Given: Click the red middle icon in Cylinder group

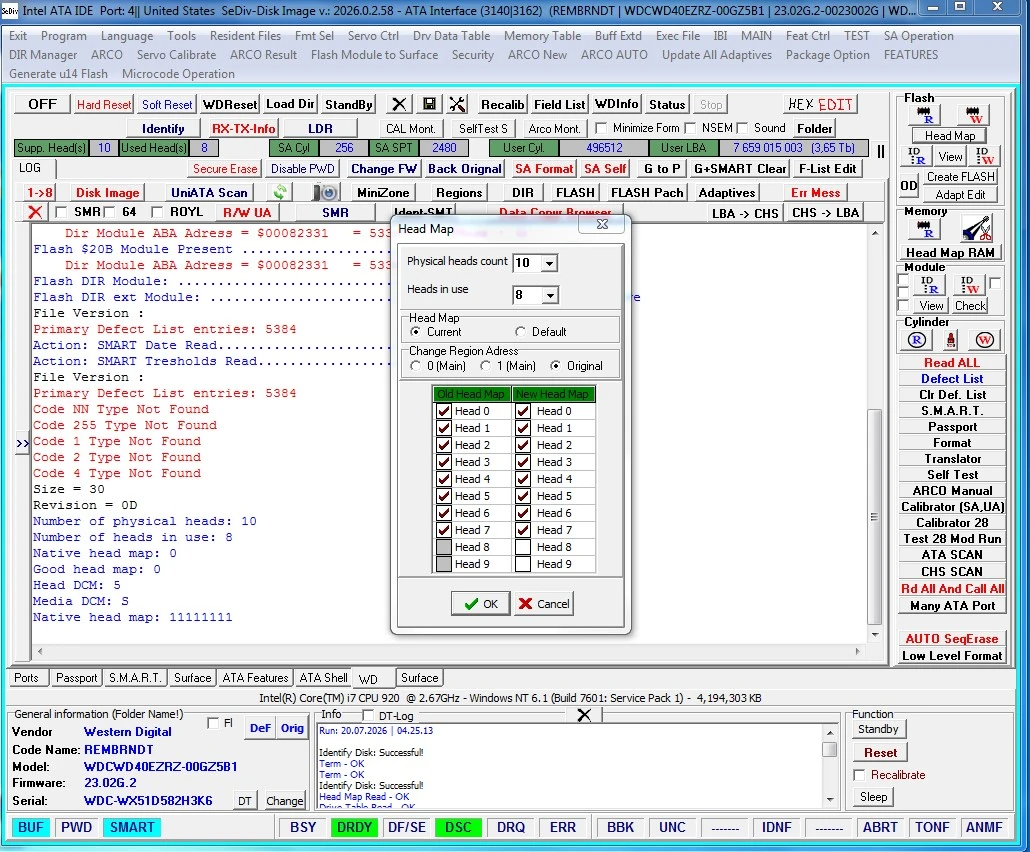Looking at the screenshot, I should coord(951,340).
